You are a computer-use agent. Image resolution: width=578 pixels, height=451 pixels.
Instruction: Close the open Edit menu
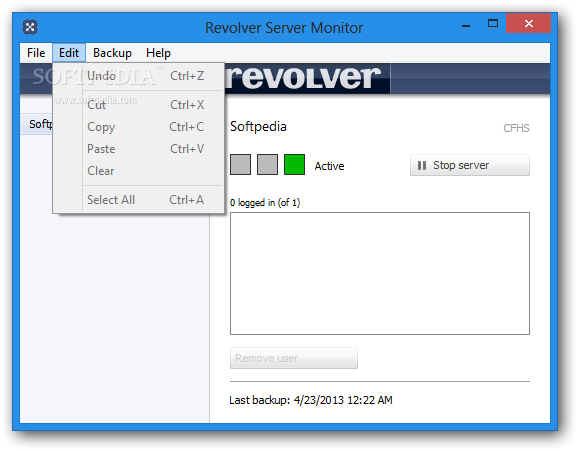coord(69,53)
